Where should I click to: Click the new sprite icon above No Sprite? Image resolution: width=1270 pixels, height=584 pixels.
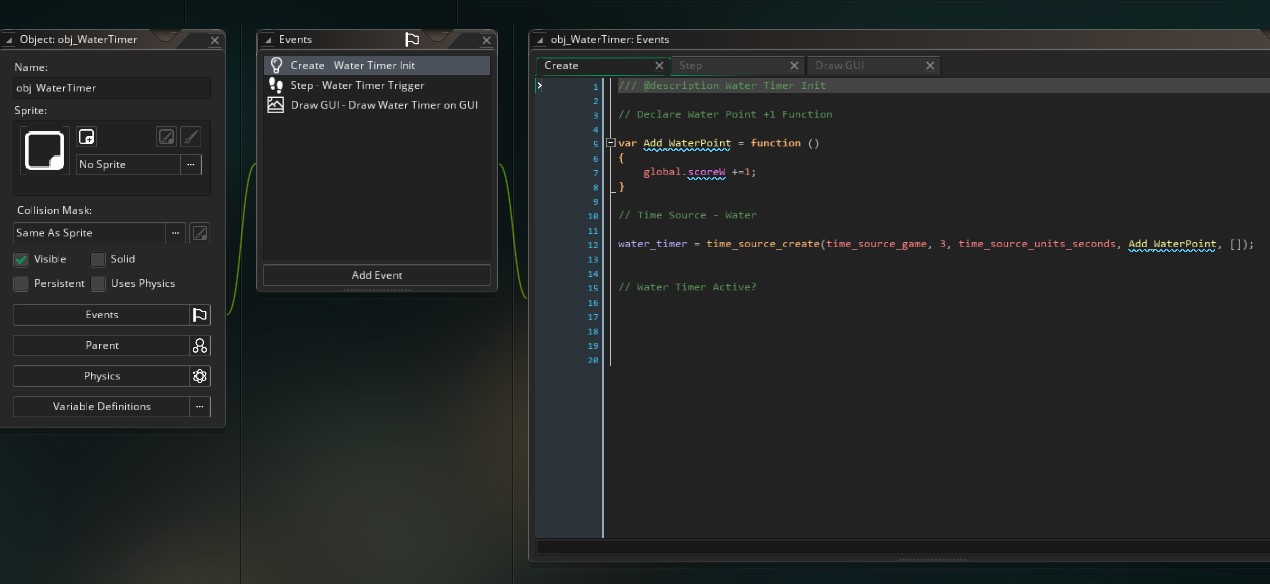point(87,137)
